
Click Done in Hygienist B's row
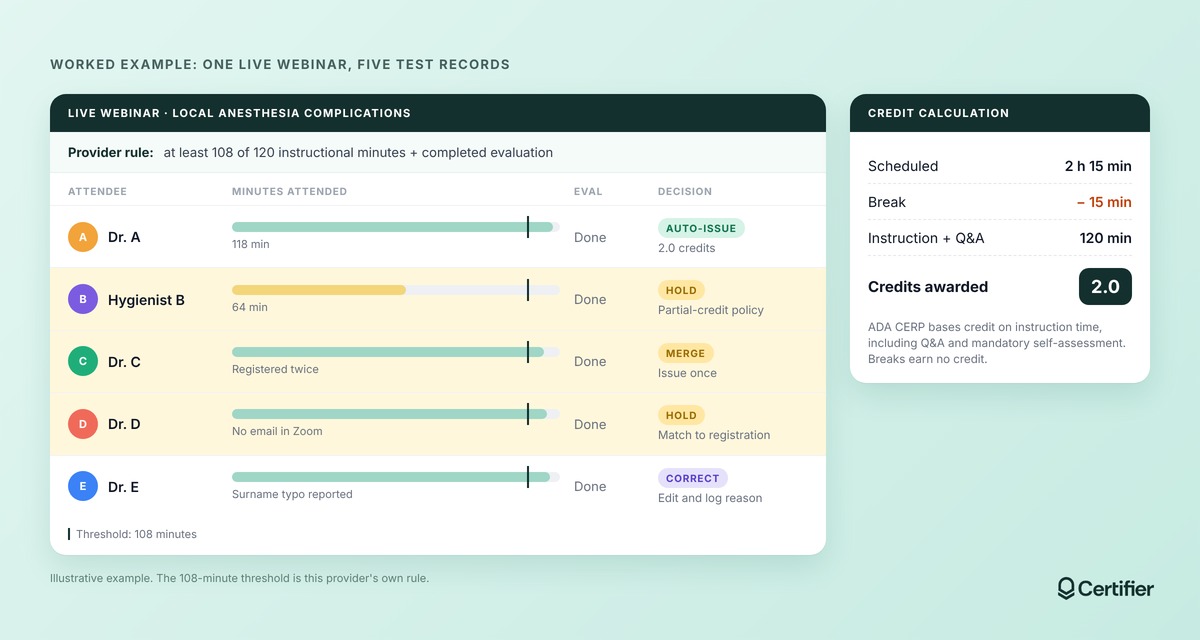click(590, 299)
